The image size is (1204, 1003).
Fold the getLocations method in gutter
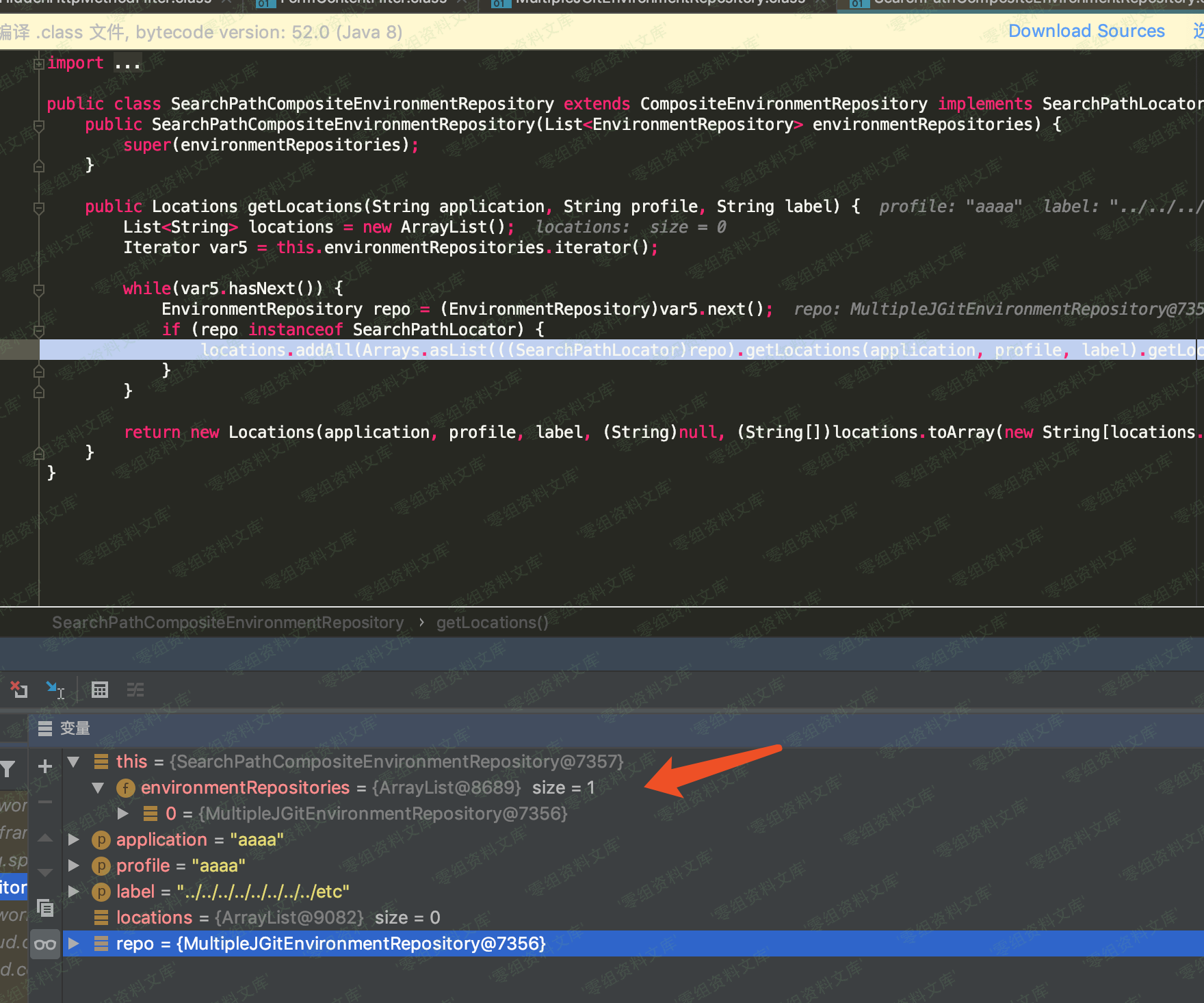pyautogui.click(x=39, y=207)
